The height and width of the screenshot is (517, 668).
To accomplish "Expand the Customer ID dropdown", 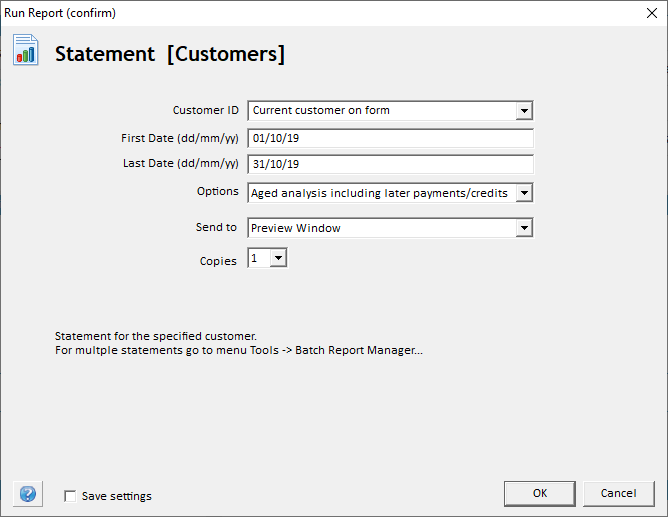I will [524, 110].
